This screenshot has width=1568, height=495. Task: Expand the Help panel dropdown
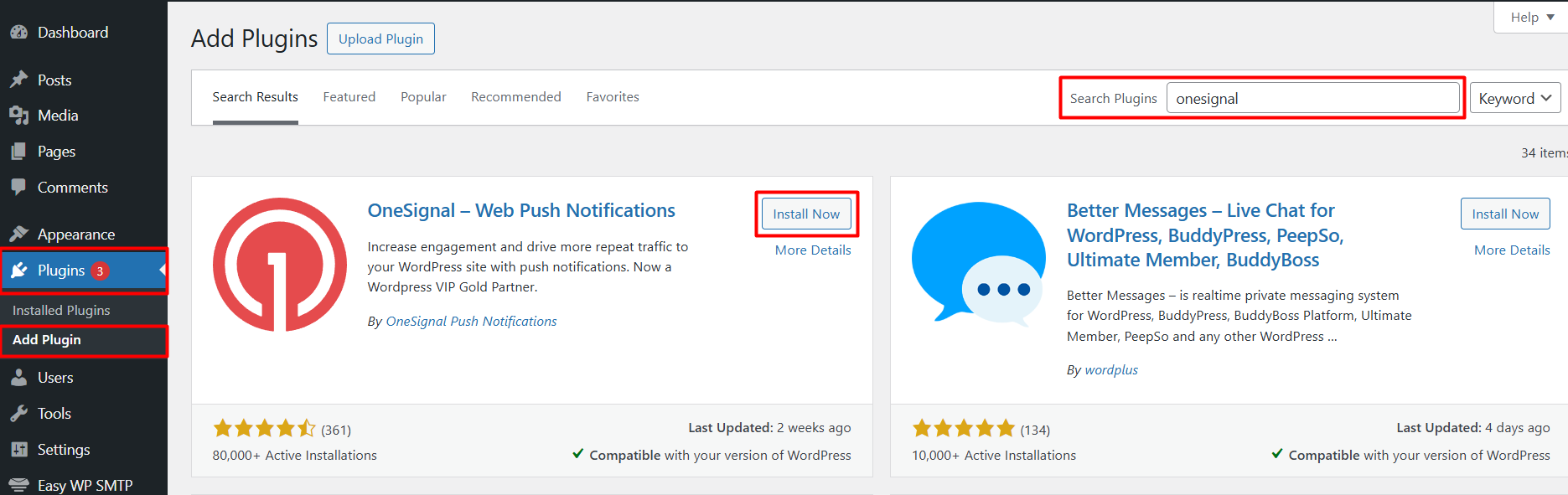point(1531,17)
